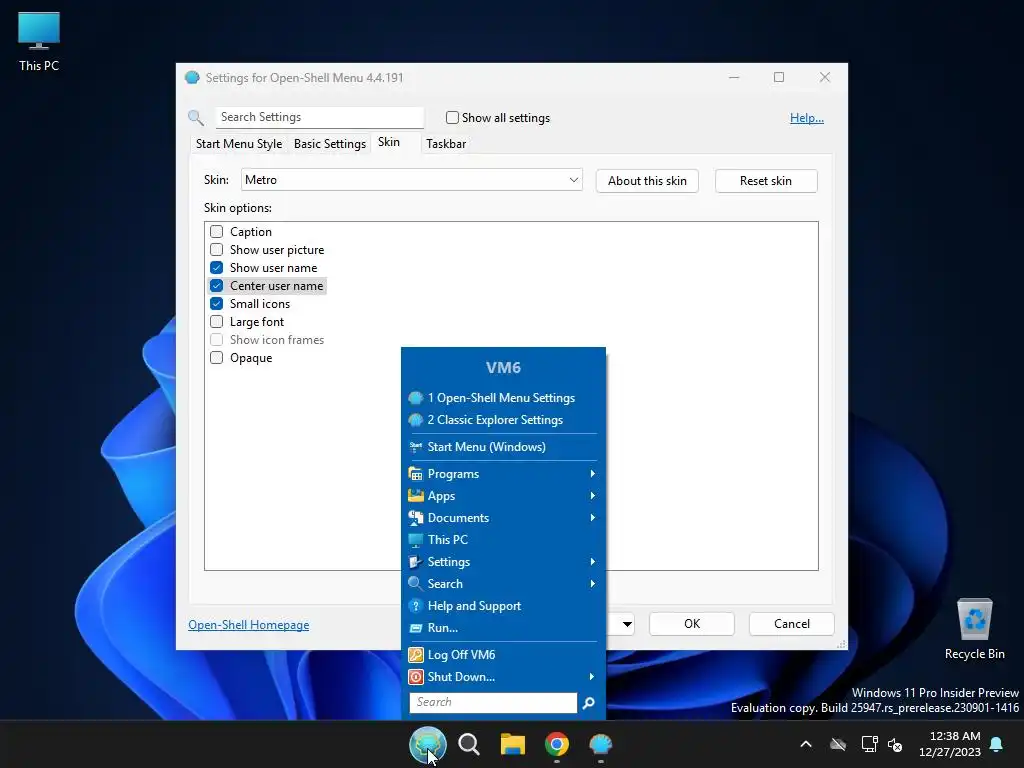Click the cloud sync icon in tray
The image size is (1024, 768).
pos(838,744)
